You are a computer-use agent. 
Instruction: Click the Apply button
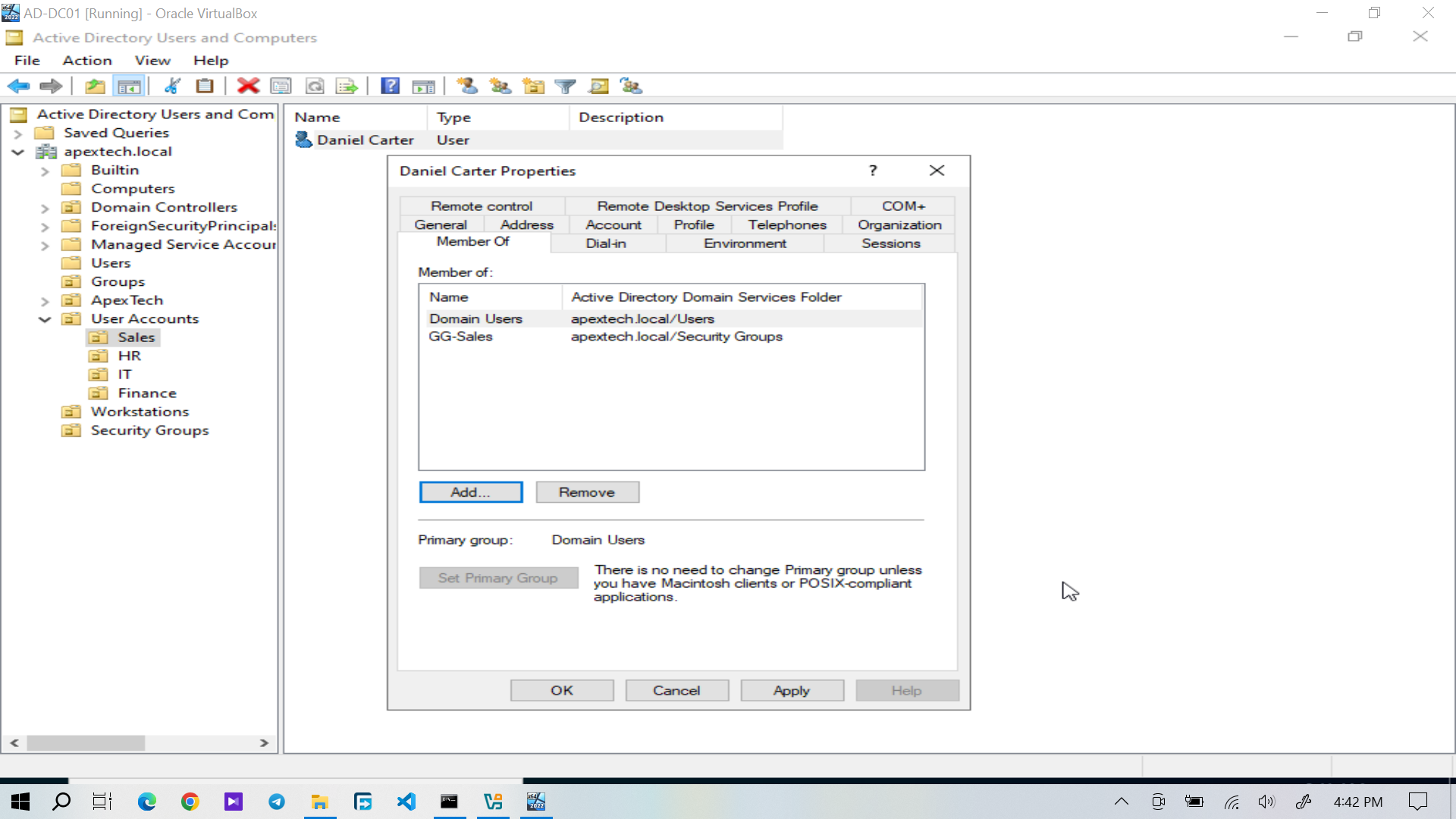pos(792,690)
